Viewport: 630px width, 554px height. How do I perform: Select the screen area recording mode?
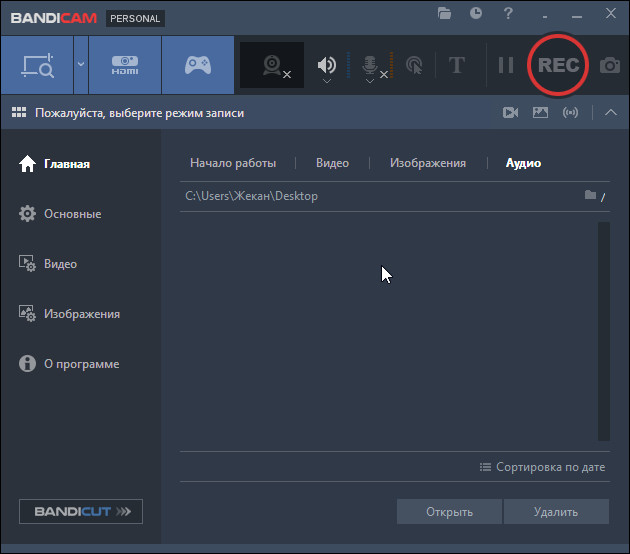36,66
